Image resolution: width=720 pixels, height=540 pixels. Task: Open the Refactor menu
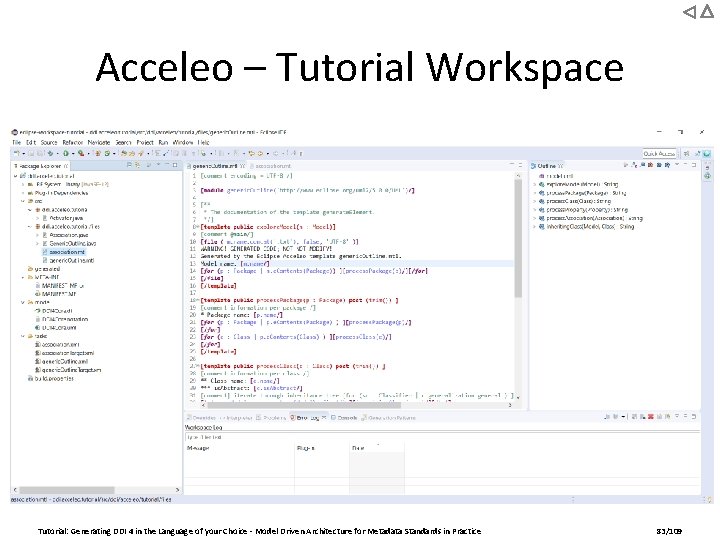tap(73, 142)
